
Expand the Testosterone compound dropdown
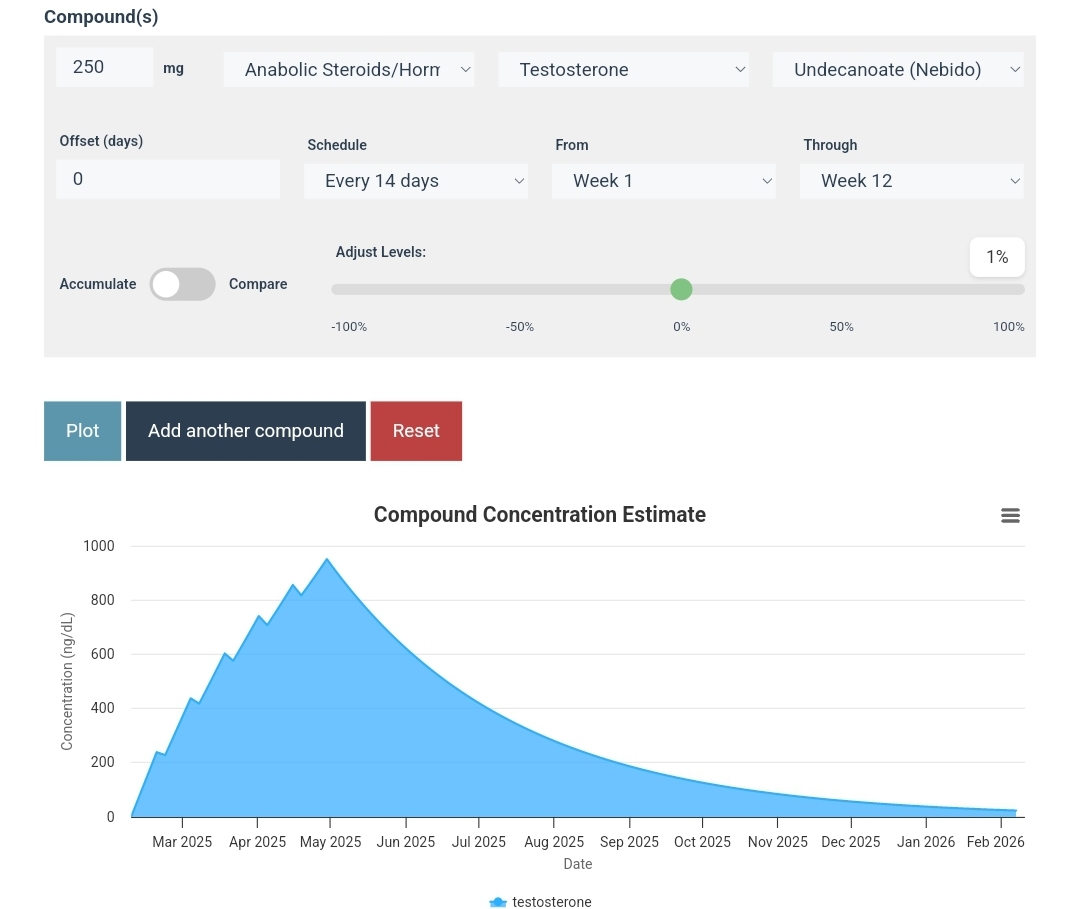pyautogui.click(x=623, y=70)
